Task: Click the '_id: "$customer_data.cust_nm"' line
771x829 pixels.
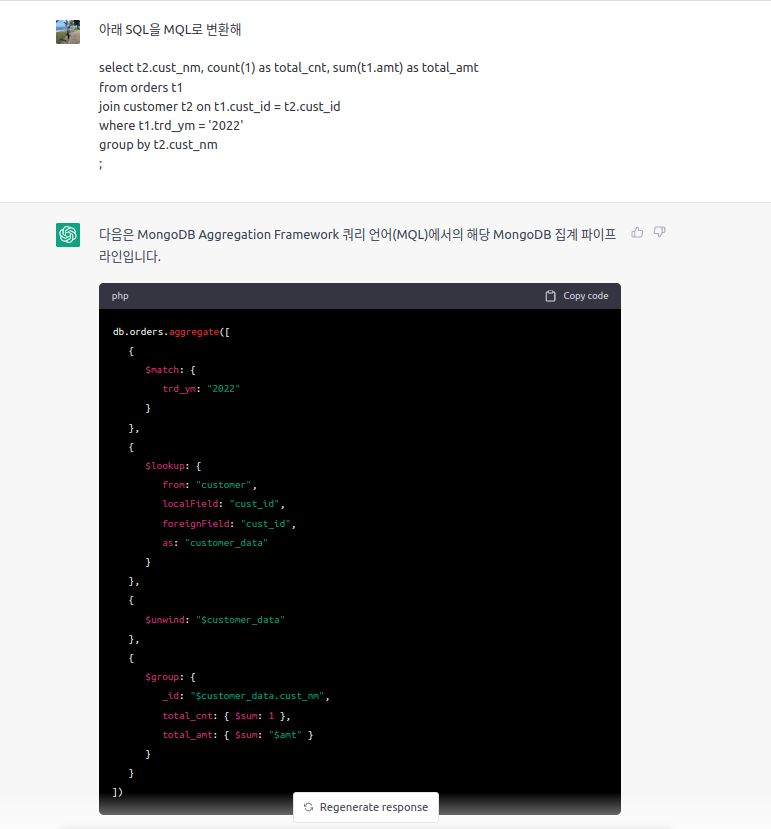Action: click(246, 696)
